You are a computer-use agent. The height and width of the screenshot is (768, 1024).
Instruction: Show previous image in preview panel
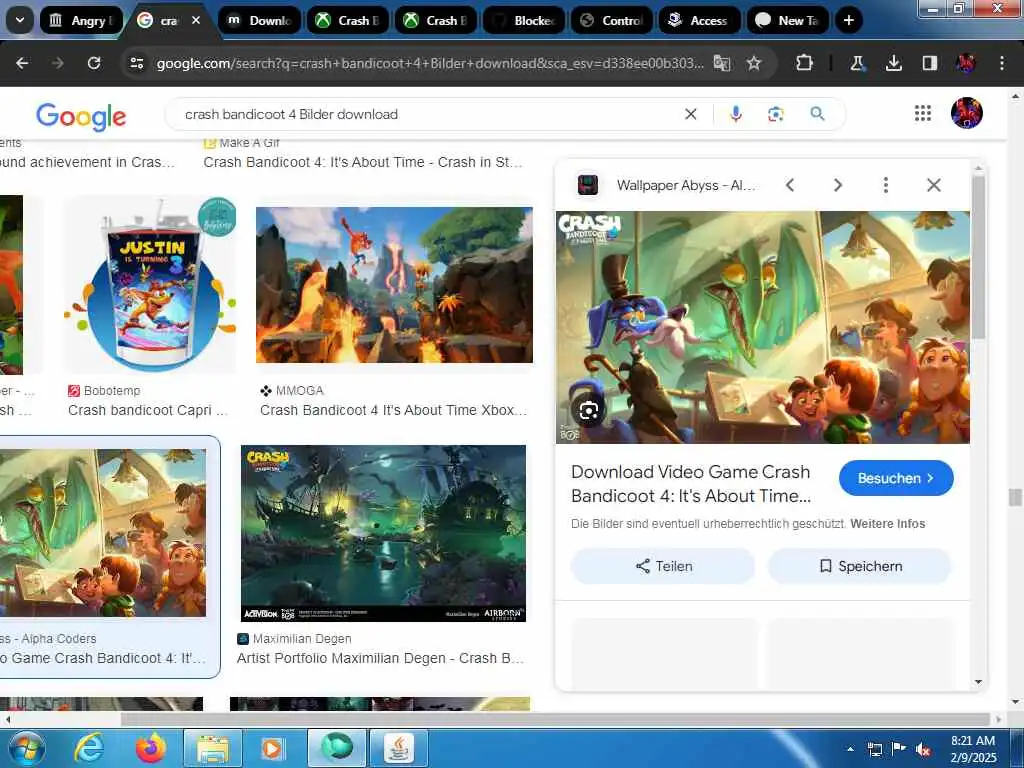(790, 185)
